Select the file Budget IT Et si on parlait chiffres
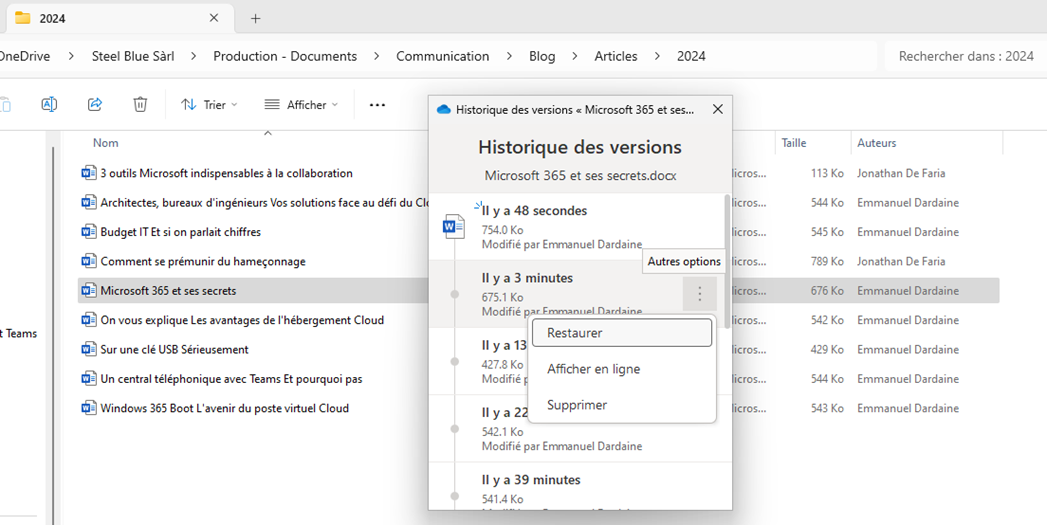This screenshot has height=525, width=1047. click(x=180, y=232)
